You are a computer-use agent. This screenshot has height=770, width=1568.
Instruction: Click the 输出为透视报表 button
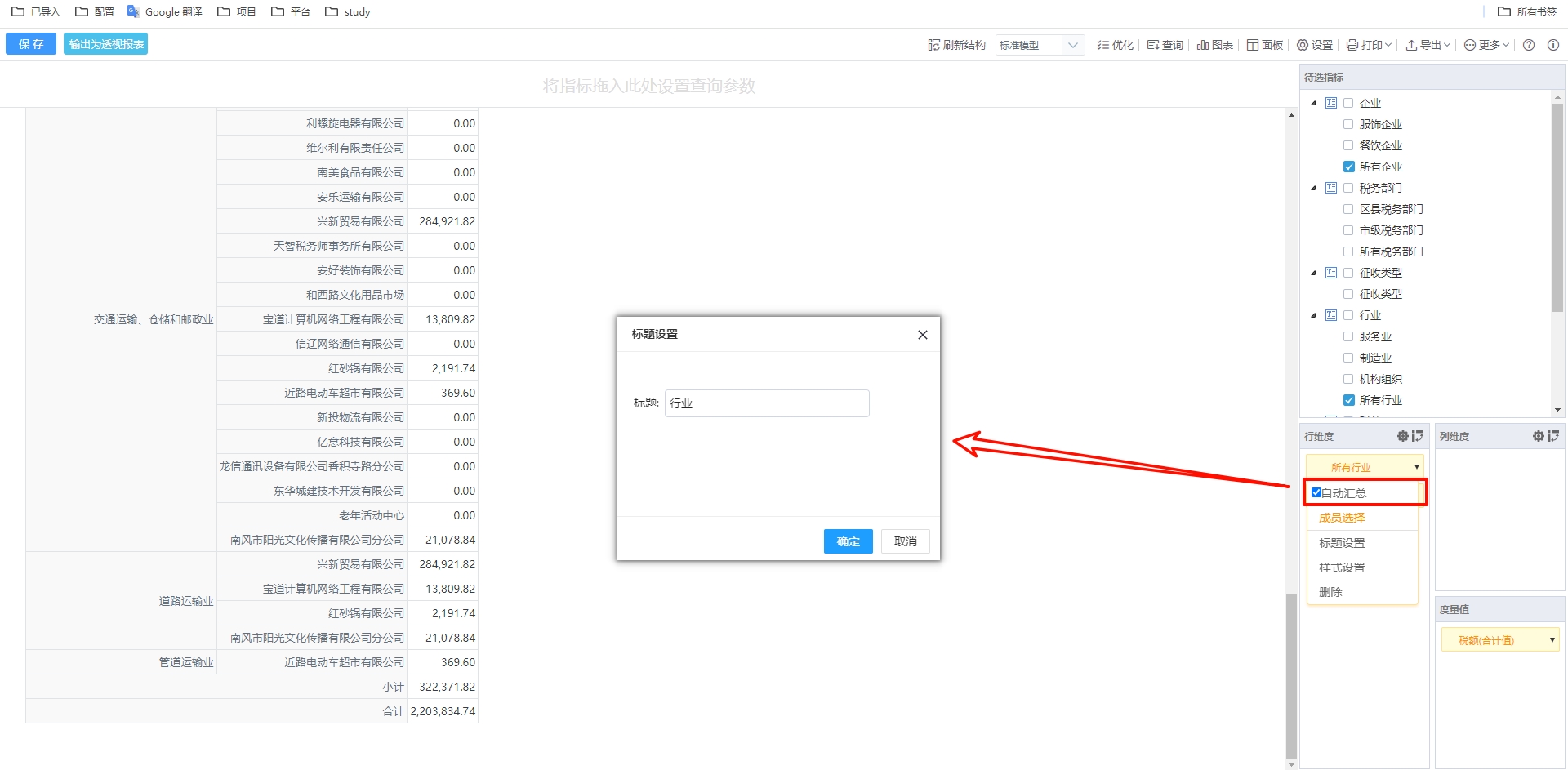106,44
